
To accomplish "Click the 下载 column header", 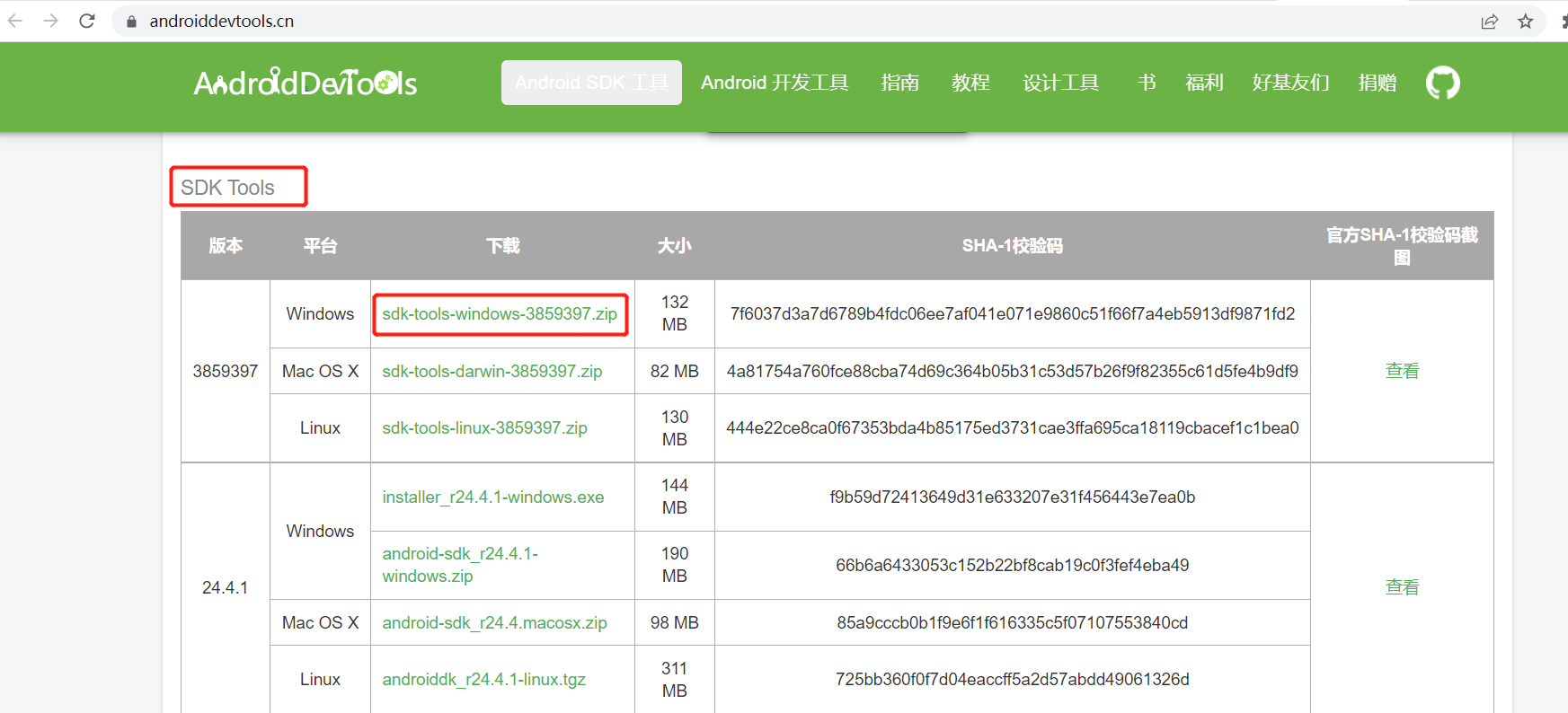I will point(502,246).
